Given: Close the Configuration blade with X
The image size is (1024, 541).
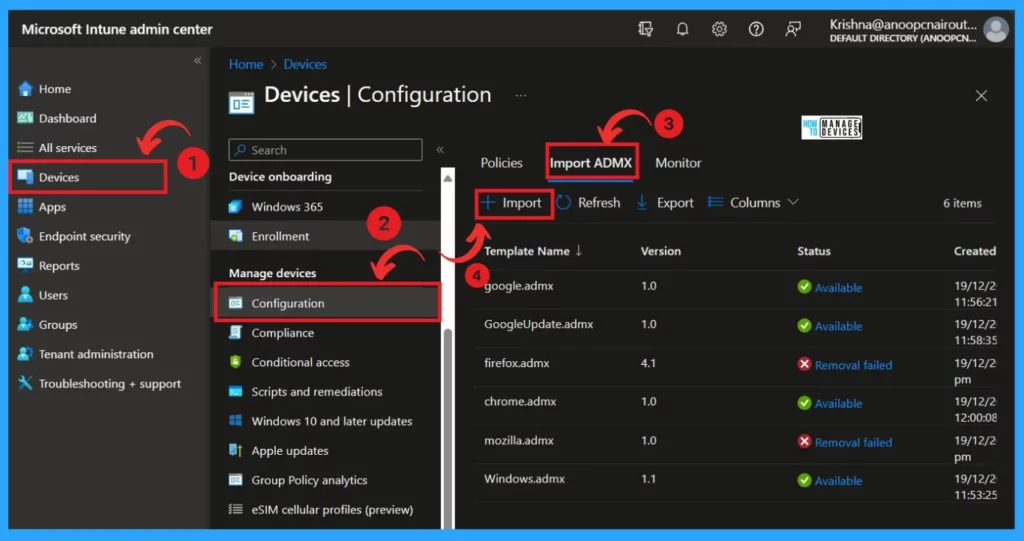Looking at the screenshot, I should [x=981, y=95].
